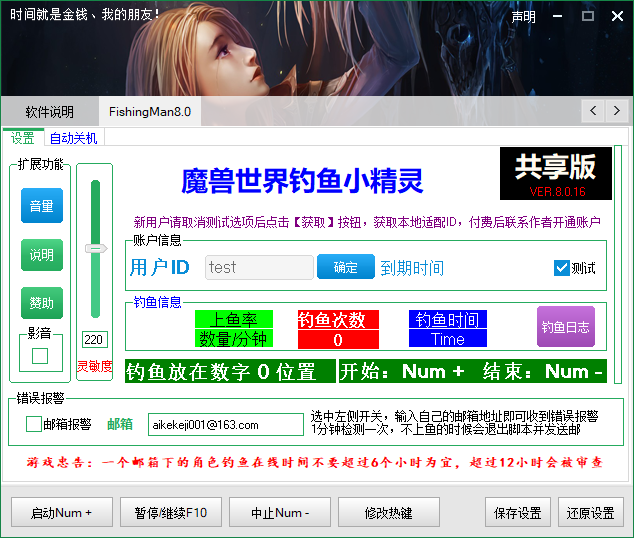
Task: Click the 共享版 VER.8.0.16 badge
Action: 556,173
